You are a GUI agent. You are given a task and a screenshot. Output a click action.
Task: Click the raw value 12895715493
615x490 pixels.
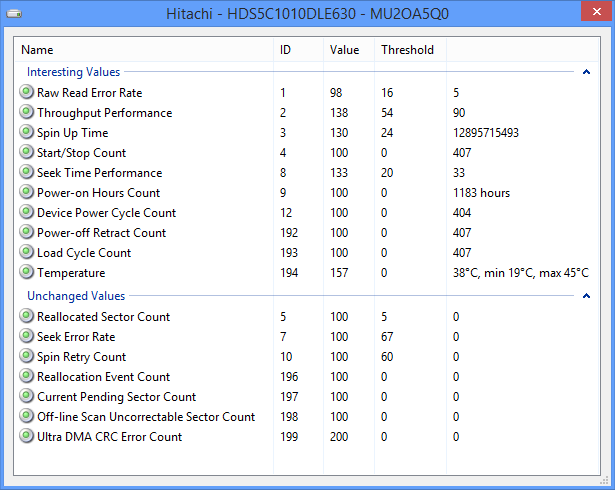(486, 133)
